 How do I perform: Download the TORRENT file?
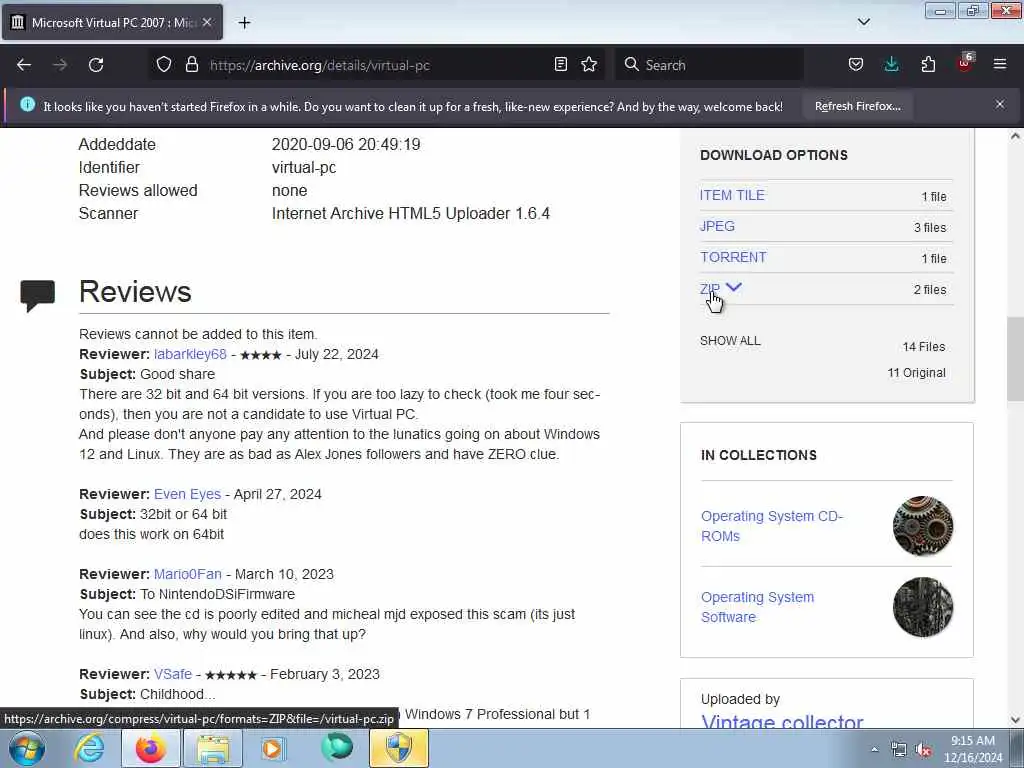click(733, 257)
